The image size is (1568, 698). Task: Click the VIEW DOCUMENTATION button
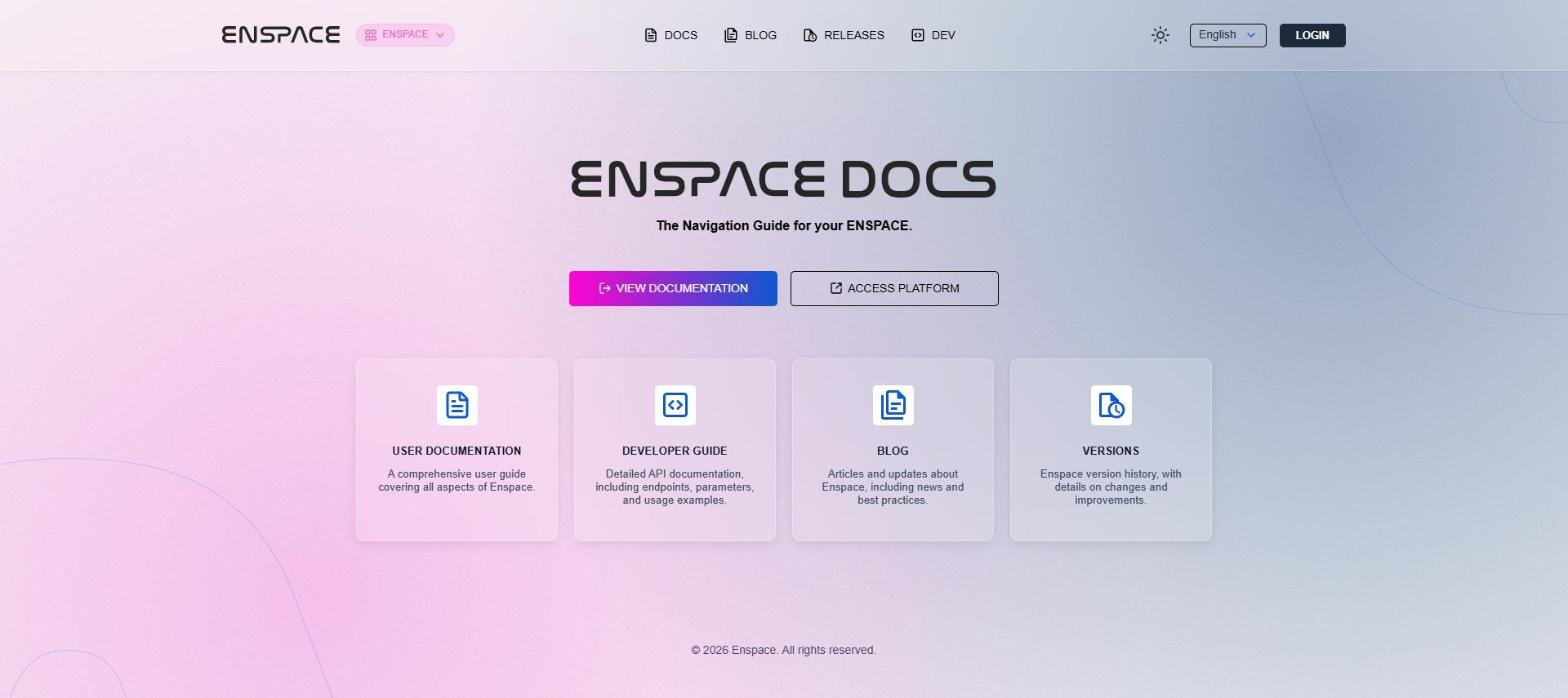673,288
